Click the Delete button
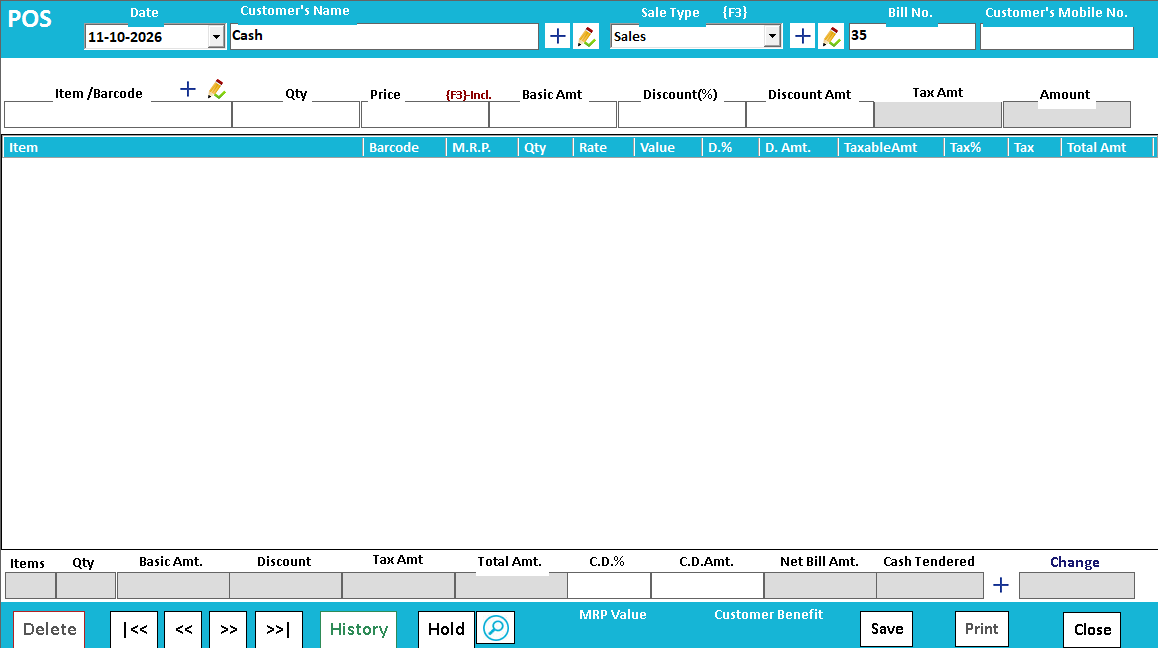 [x=49, y=629]
